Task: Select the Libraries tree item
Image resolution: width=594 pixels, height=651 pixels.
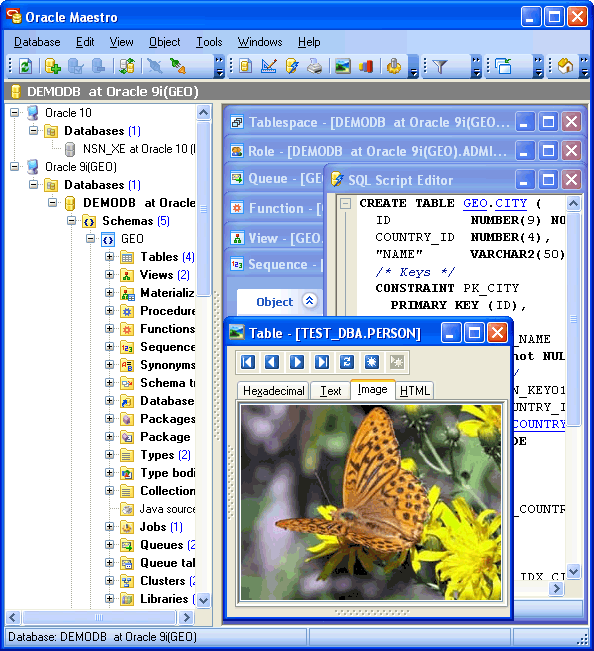Action: click(x=164, y=599)
